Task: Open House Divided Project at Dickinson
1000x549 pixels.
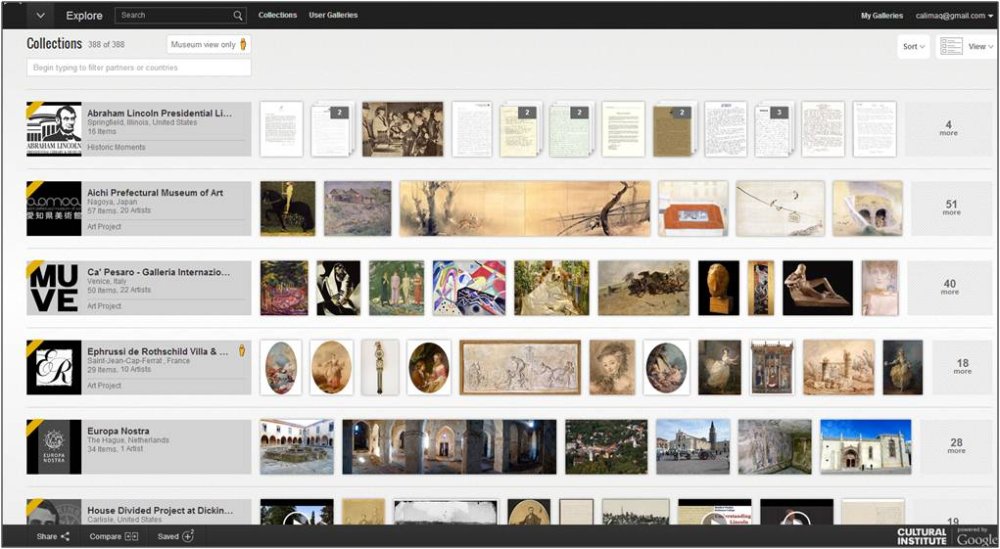Action: [160, 511]
